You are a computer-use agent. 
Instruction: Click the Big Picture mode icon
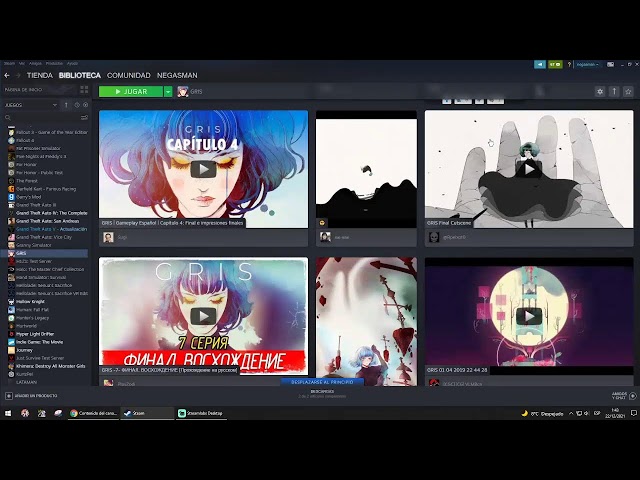(x=610, y=64)
